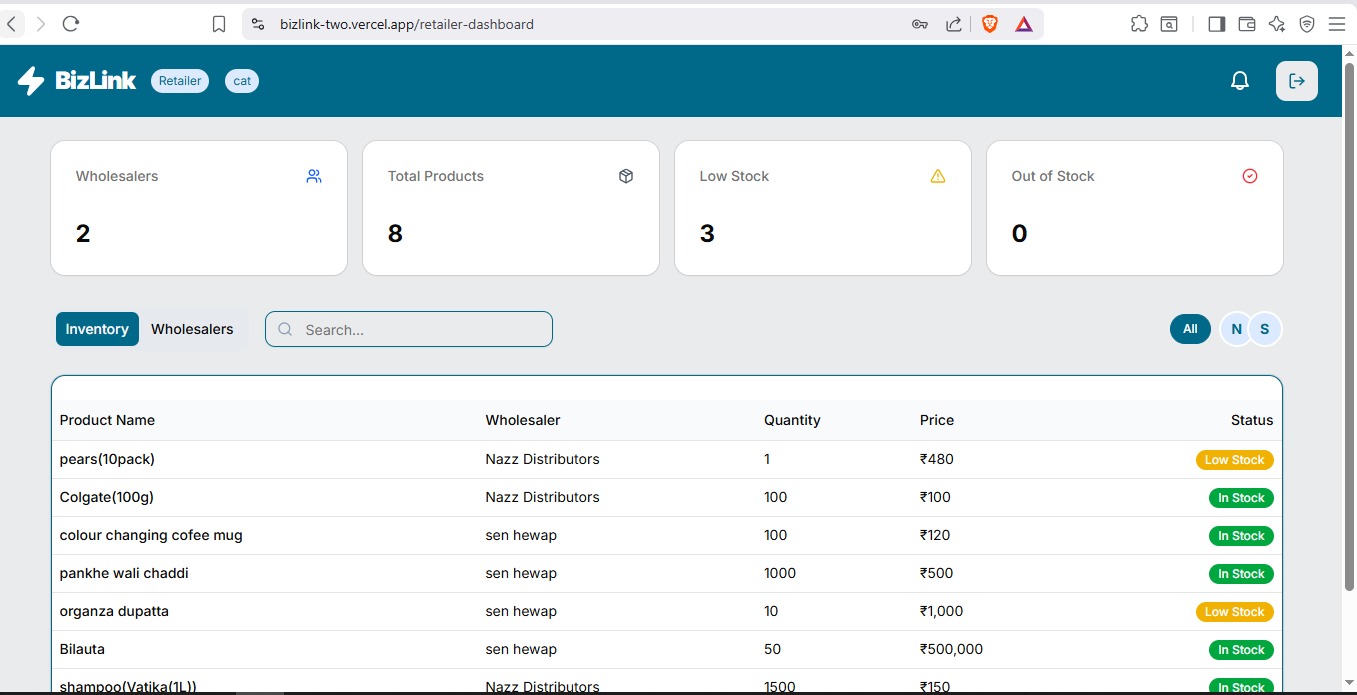Open Brave Wallet icon
Image resolution: width=1357 pixels, height=695 pixels.
(1247, 24)
